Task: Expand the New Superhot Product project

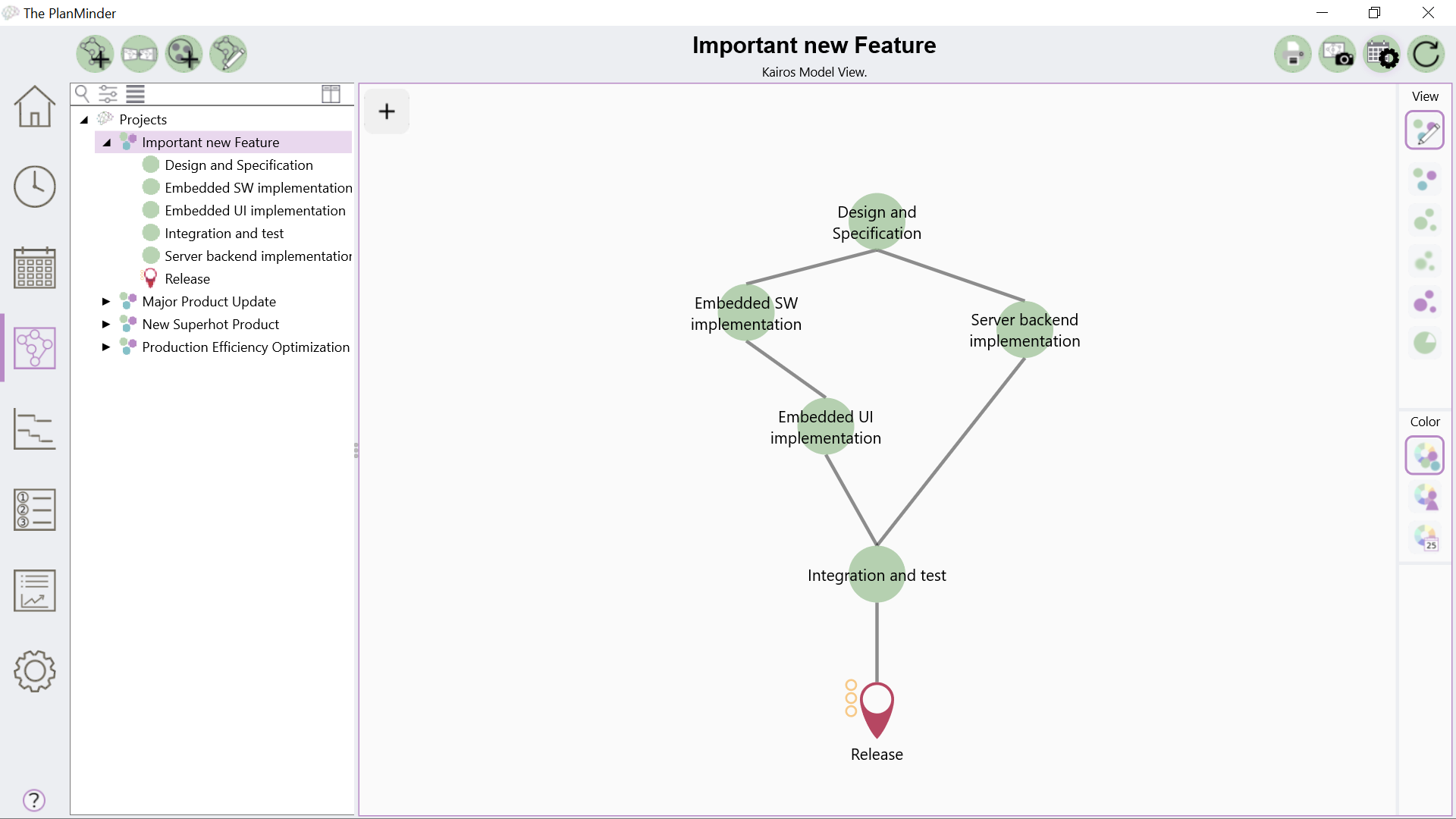Action: (x=106, y=325)
